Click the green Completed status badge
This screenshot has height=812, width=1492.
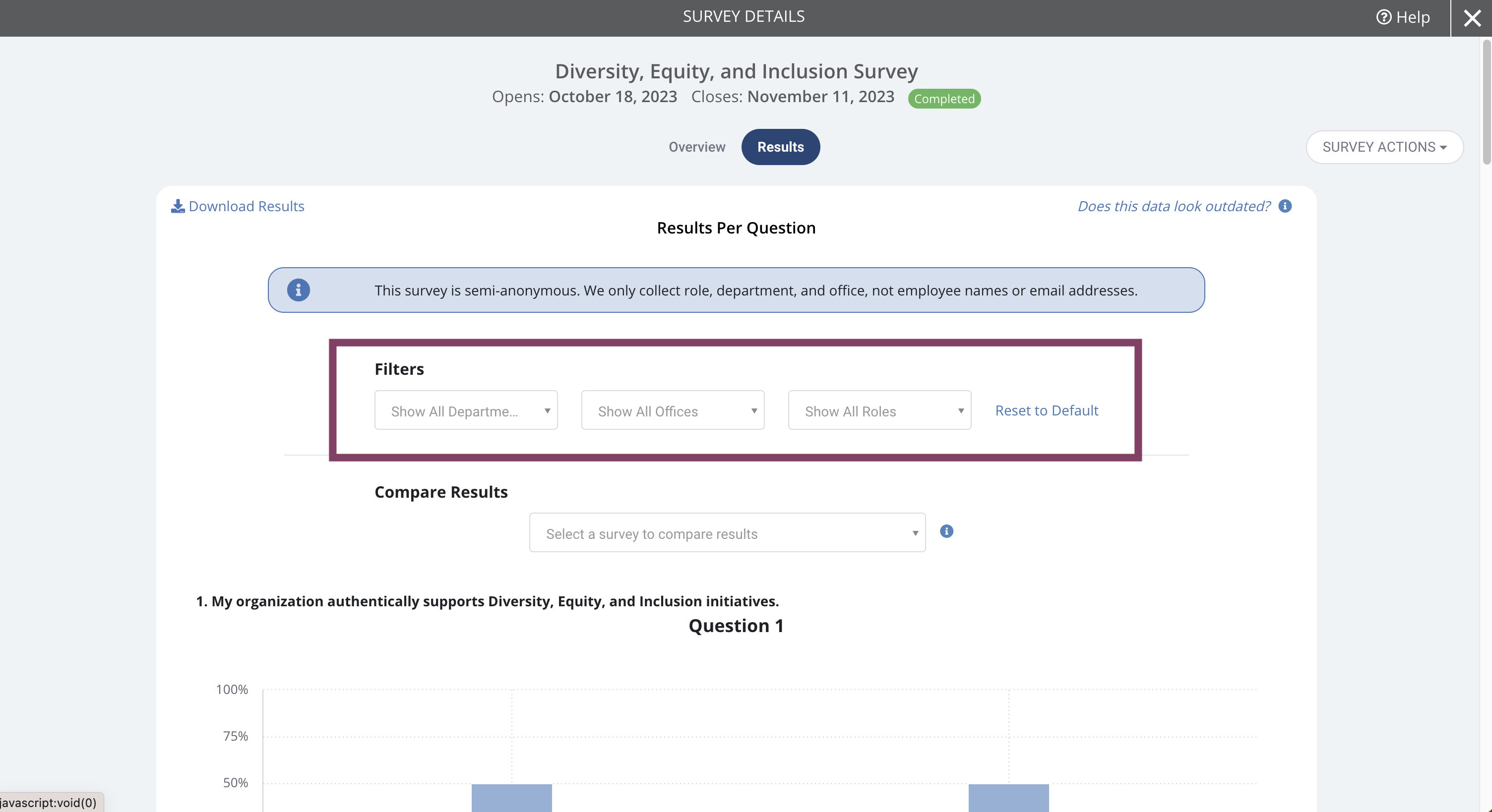click(944, 98)
